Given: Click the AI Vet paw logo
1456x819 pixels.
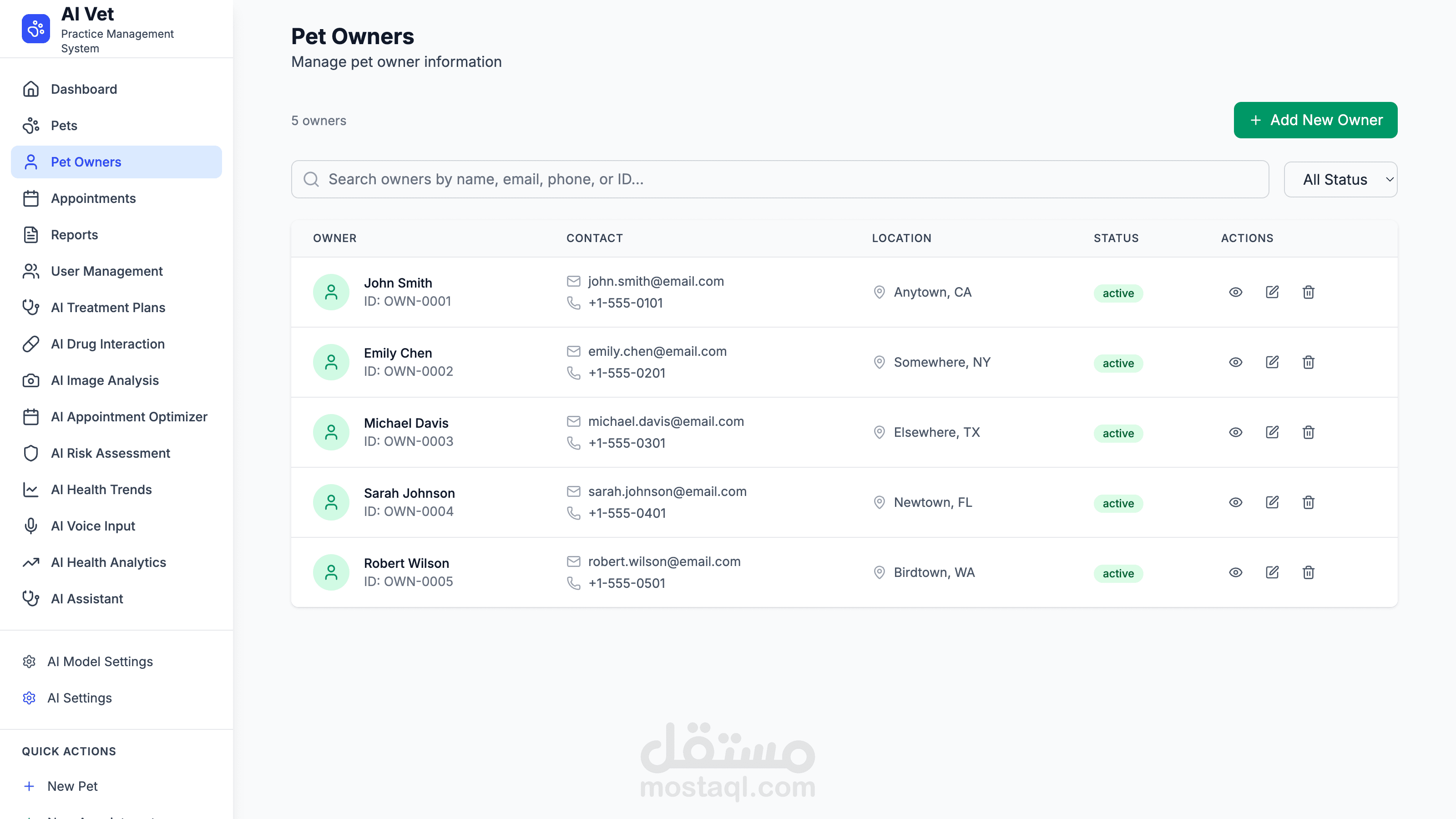Looking at the screenshot, I should pos(35,29).
